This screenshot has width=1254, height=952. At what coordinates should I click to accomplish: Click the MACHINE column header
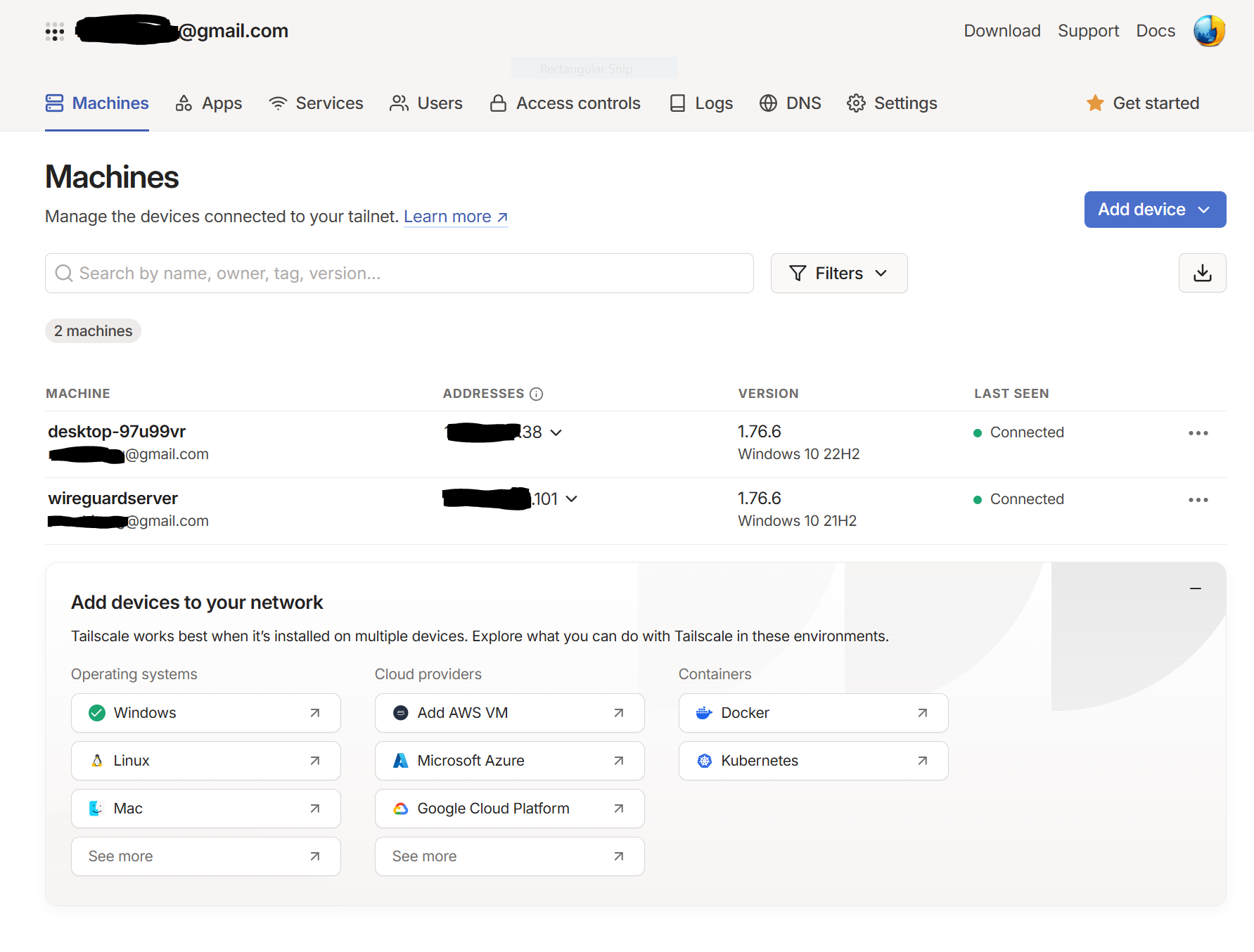click(x=78, y=394)
